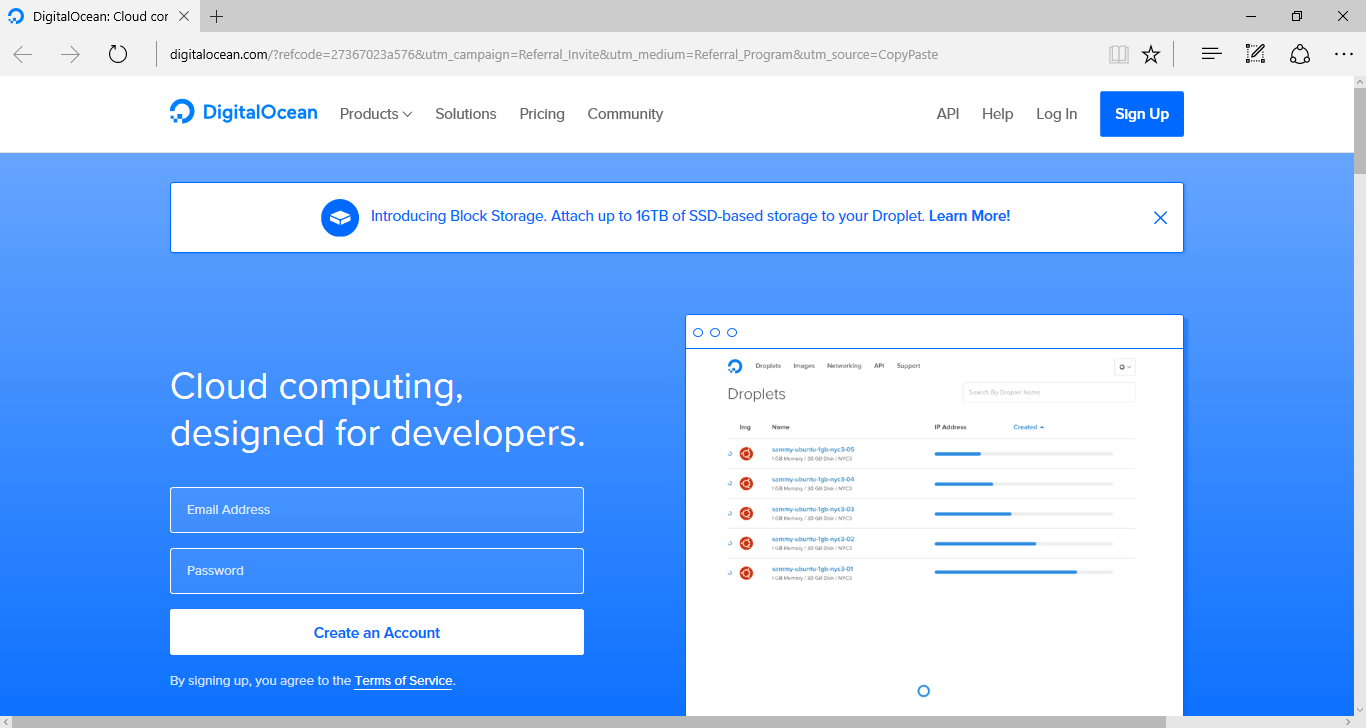Click the blue Sign Up button

[1142, 114]
